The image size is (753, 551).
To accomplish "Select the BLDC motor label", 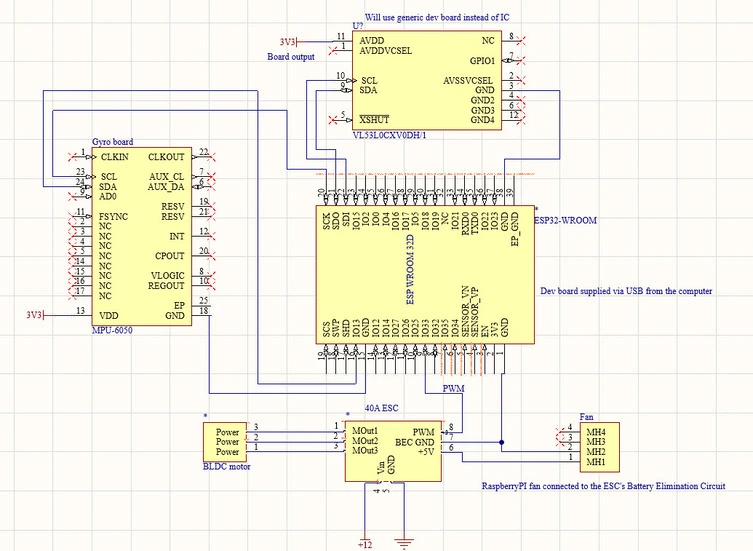I will [x=227, y=466].
